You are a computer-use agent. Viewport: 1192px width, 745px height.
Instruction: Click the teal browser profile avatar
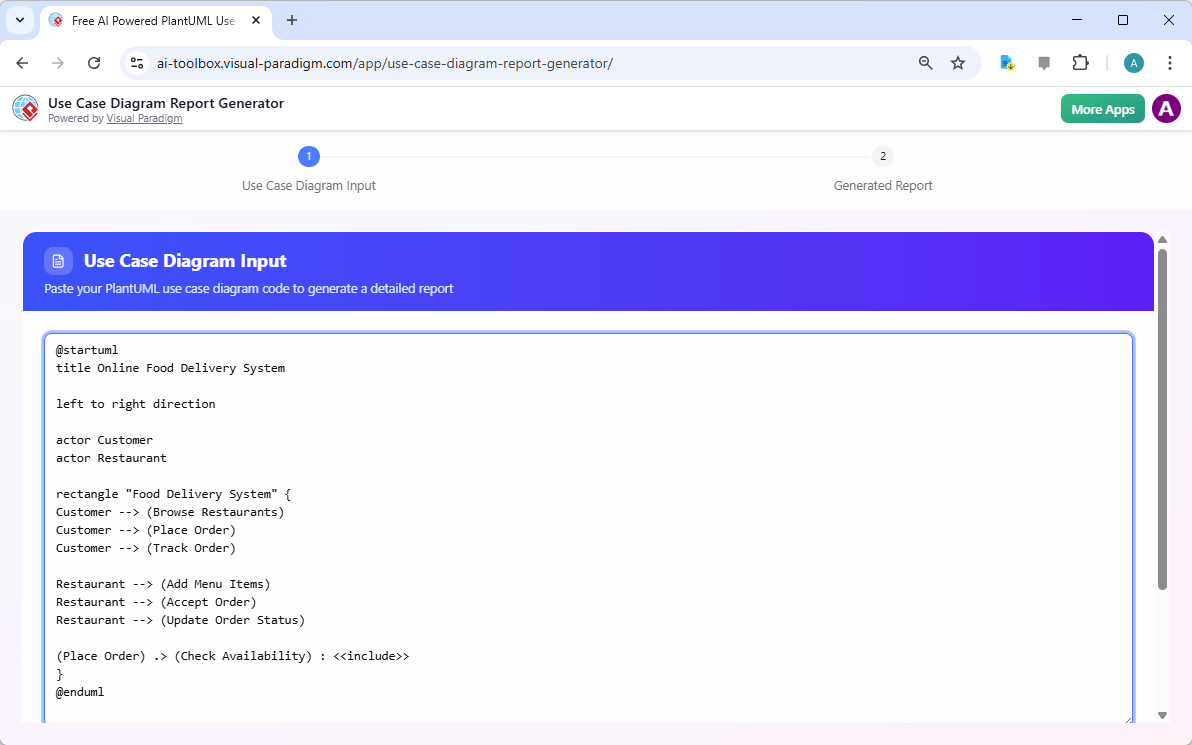tap(1133, 62)
